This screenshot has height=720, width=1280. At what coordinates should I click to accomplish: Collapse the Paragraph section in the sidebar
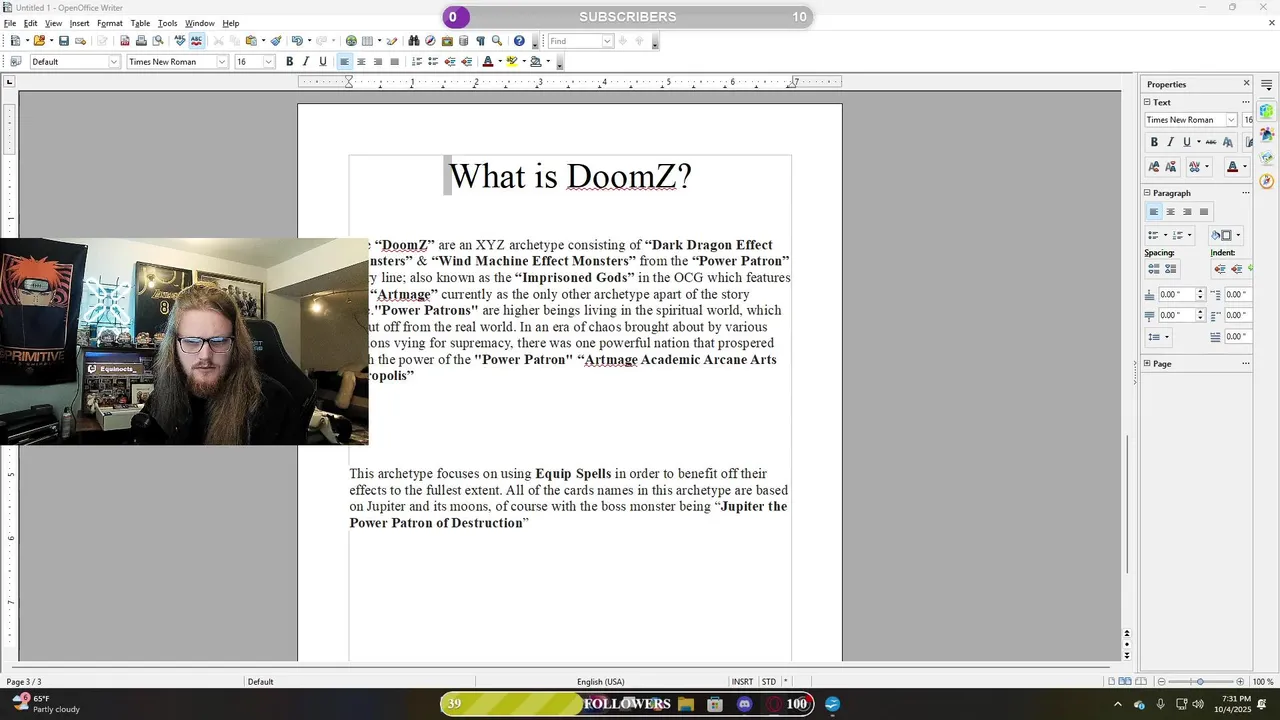coord(1147,193)
